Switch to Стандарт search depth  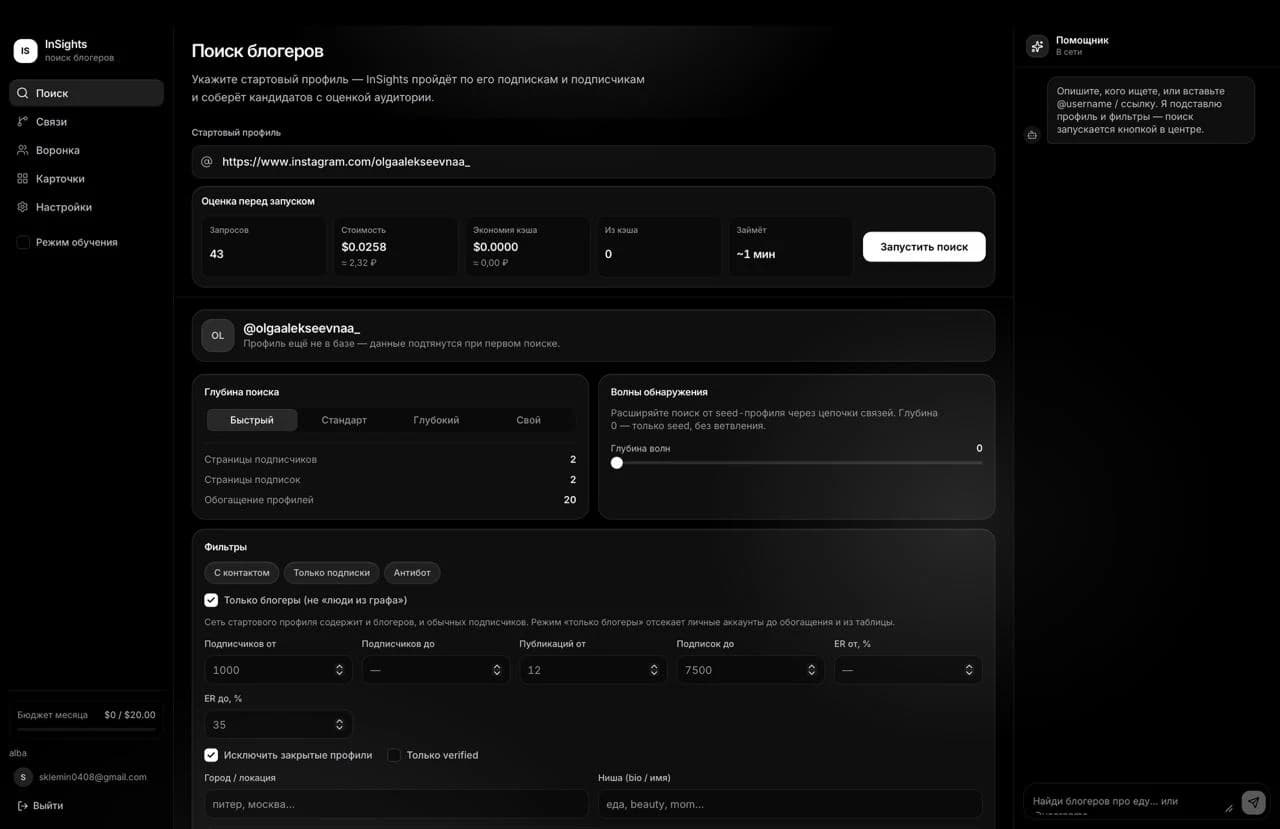pos(344,420)
